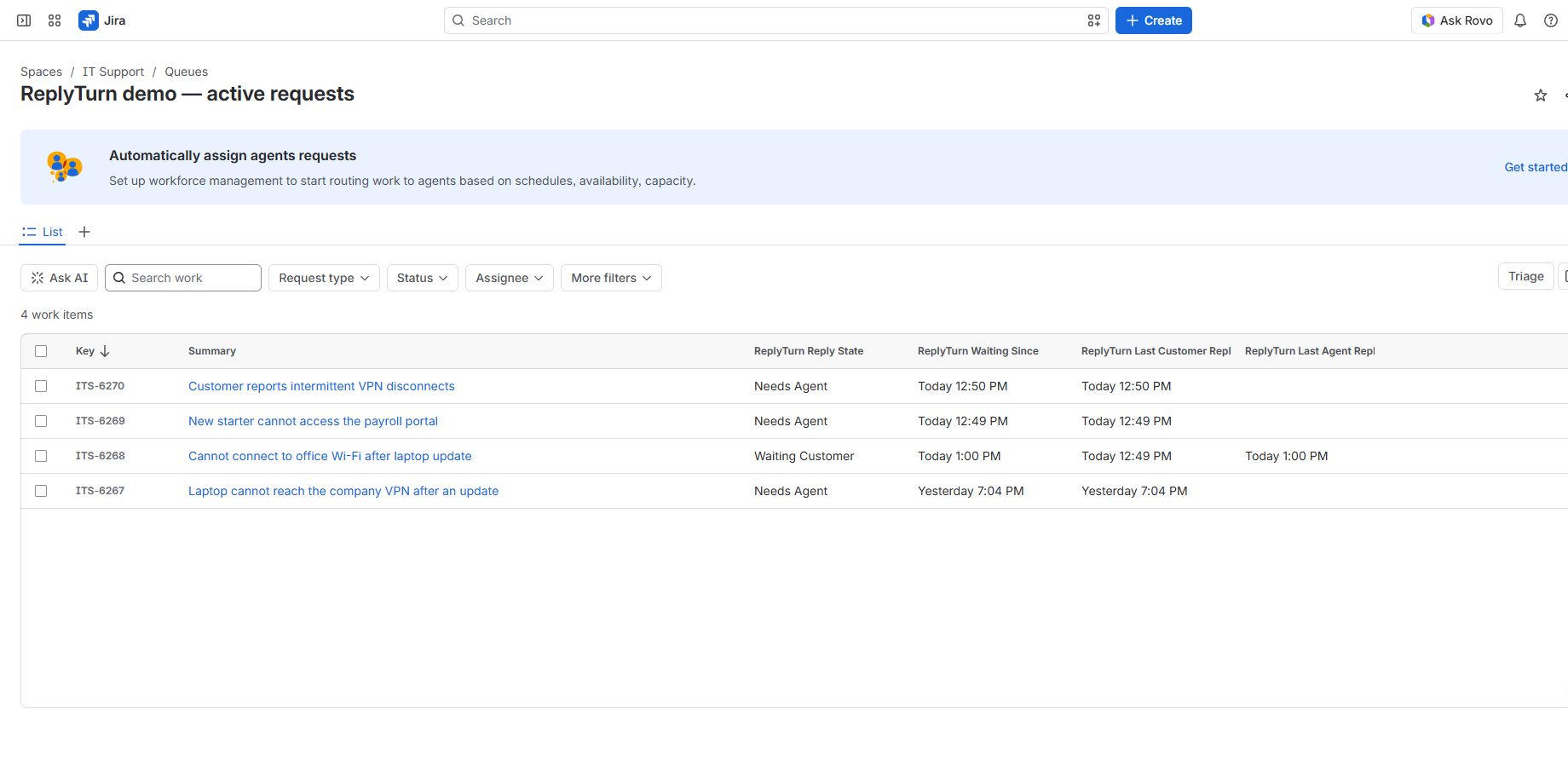The width and height of the screenshot is (1568, 767).
Task: Click the workforce management banner icon
Action: [x=64, y=166]
